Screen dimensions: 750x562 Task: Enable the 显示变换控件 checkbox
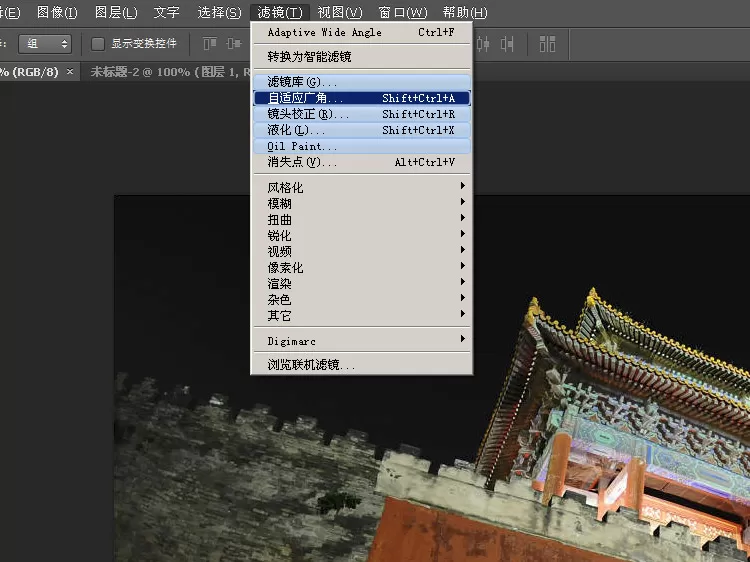point(98,44)
